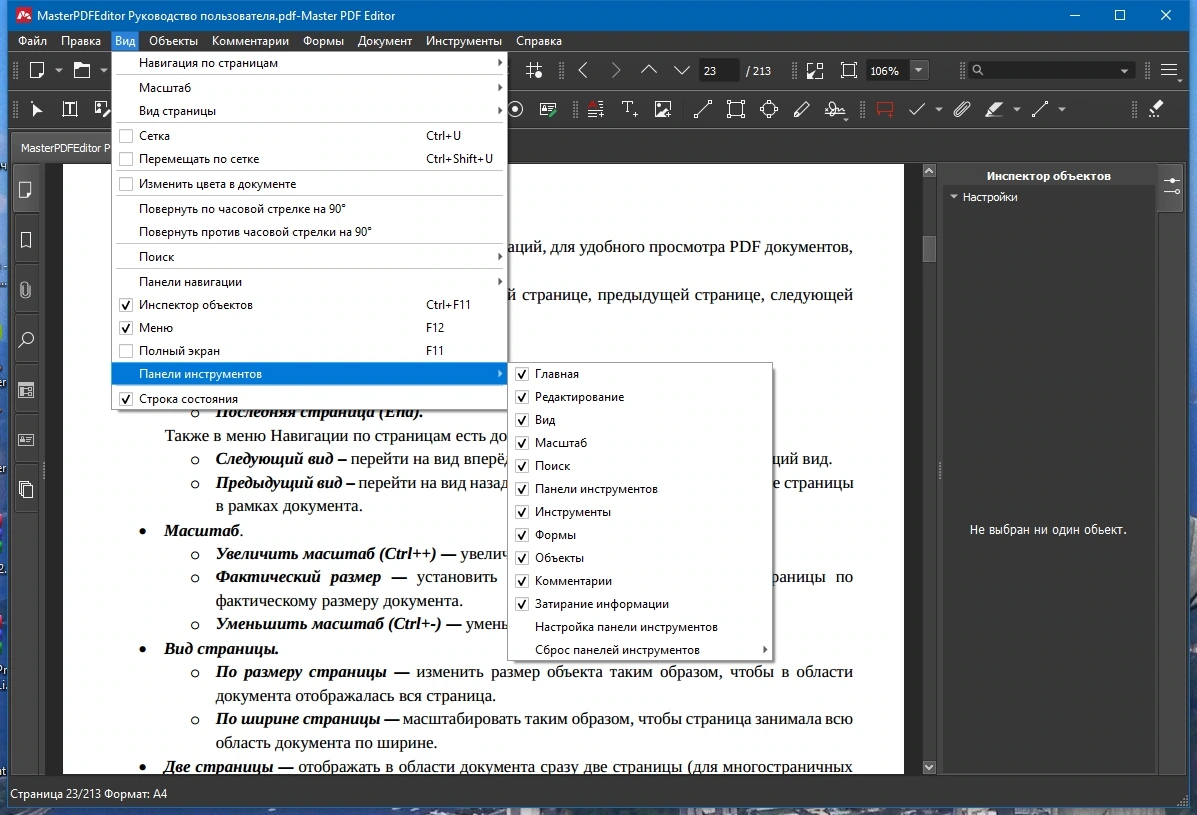
Task: Open the Правка menu
Action: [x=81, y=40]
